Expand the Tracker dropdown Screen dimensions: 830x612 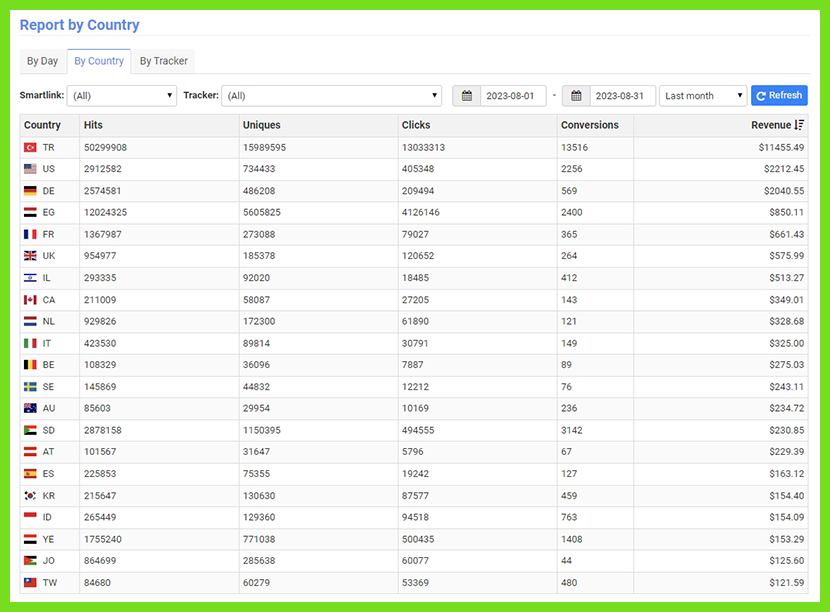[x=331, y=96]
